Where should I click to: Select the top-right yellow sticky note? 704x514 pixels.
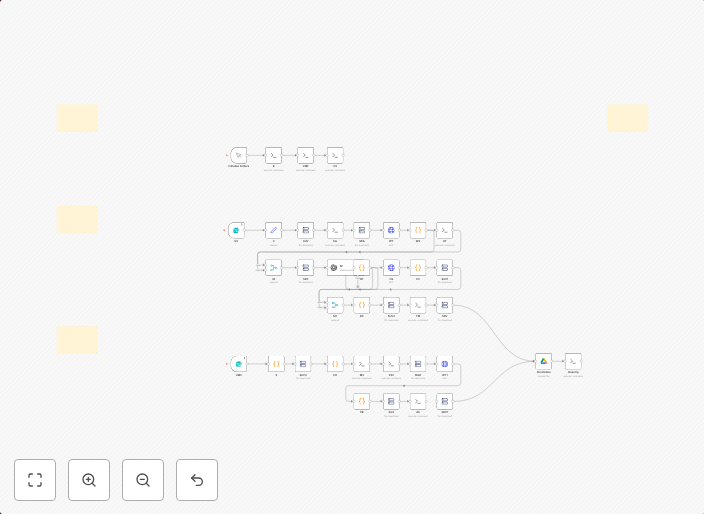click(628, 118)
